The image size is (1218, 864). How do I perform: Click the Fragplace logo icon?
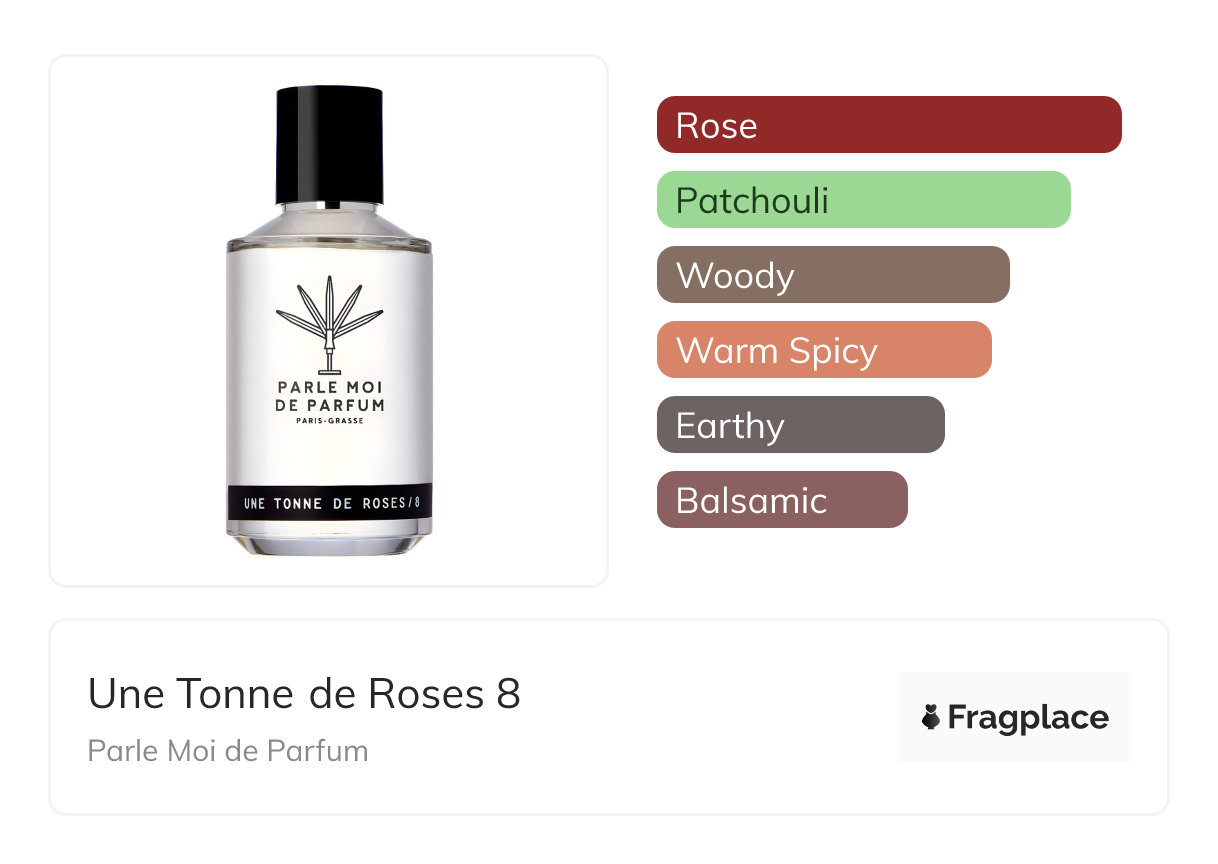931,717
